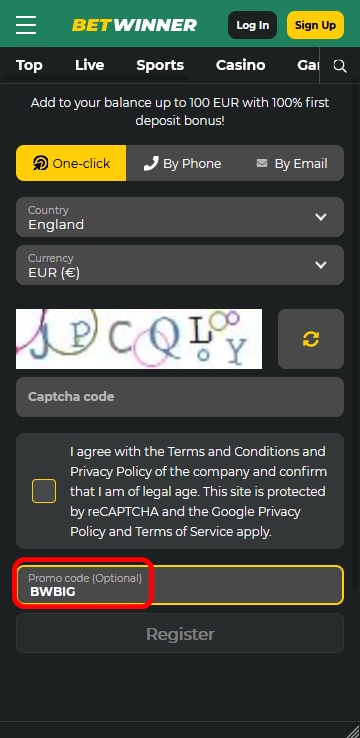Click the BetWinner logo
360x738 pixels.
click(135, 25)
